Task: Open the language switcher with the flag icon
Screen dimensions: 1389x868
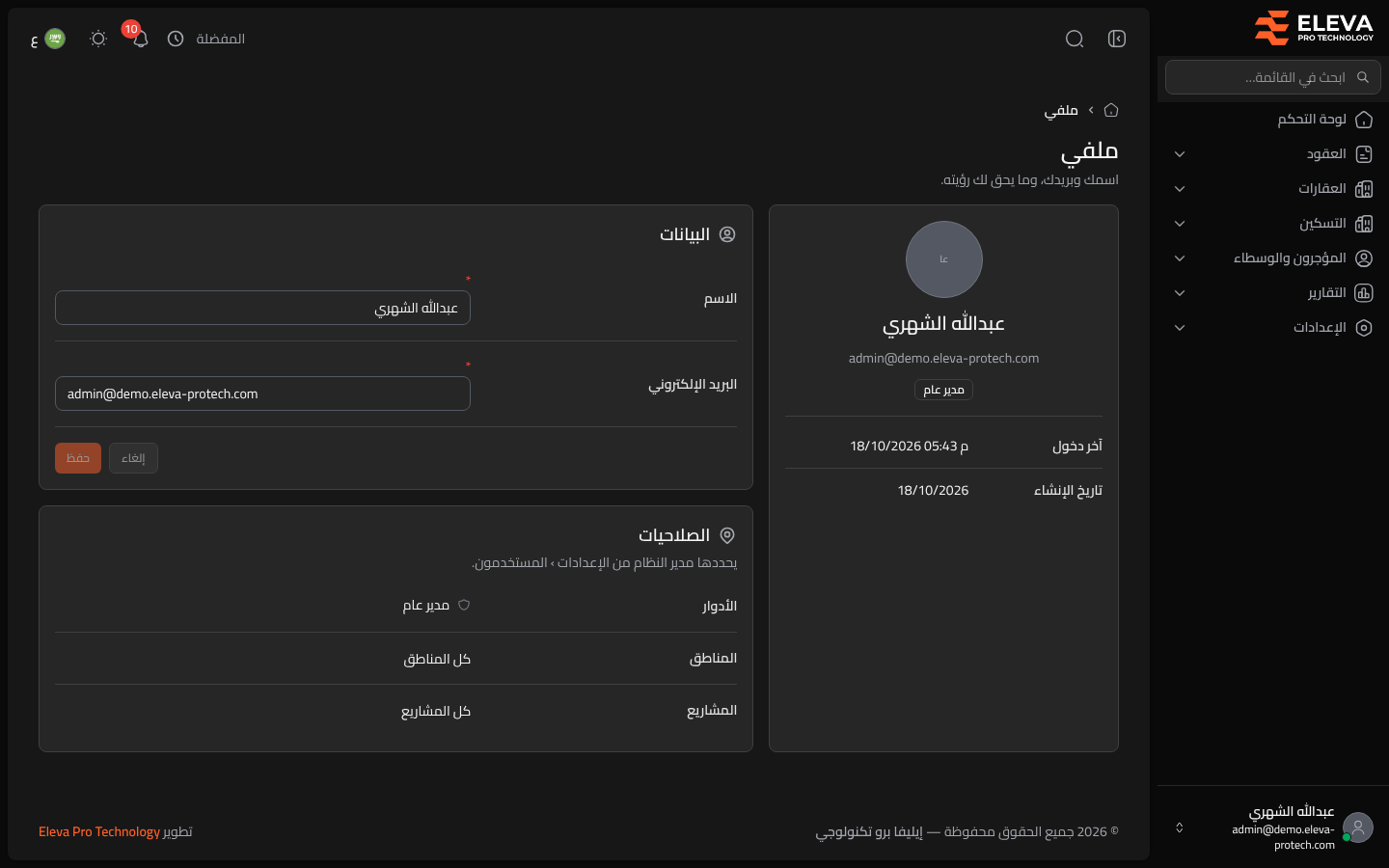Action: click(x=48, y=39)
